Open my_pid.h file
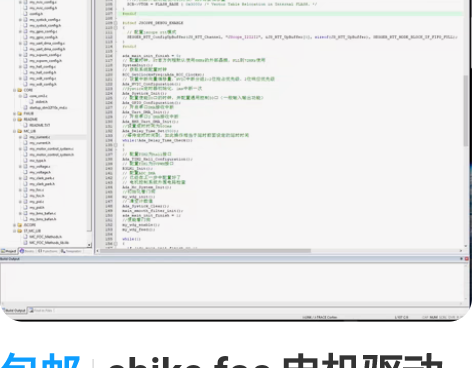This screenshot has height=368, width=472. pyautogui.click(x=37, y=207)
